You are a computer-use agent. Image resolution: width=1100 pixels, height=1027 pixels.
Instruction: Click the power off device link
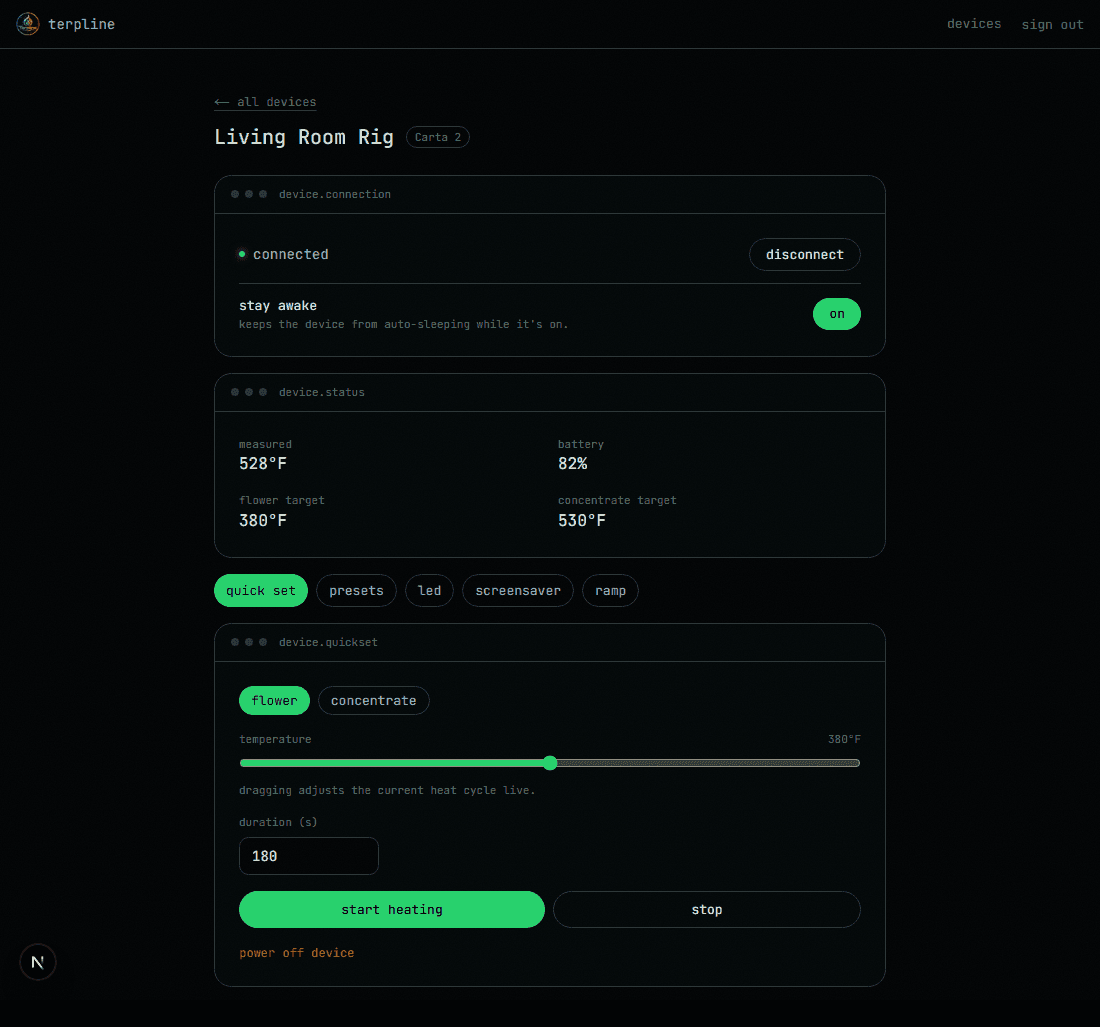297,953
